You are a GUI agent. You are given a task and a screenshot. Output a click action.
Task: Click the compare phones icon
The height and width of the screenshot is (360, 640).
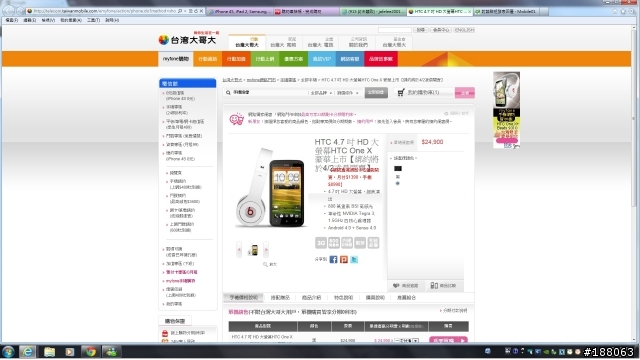(x=434, y=286)
